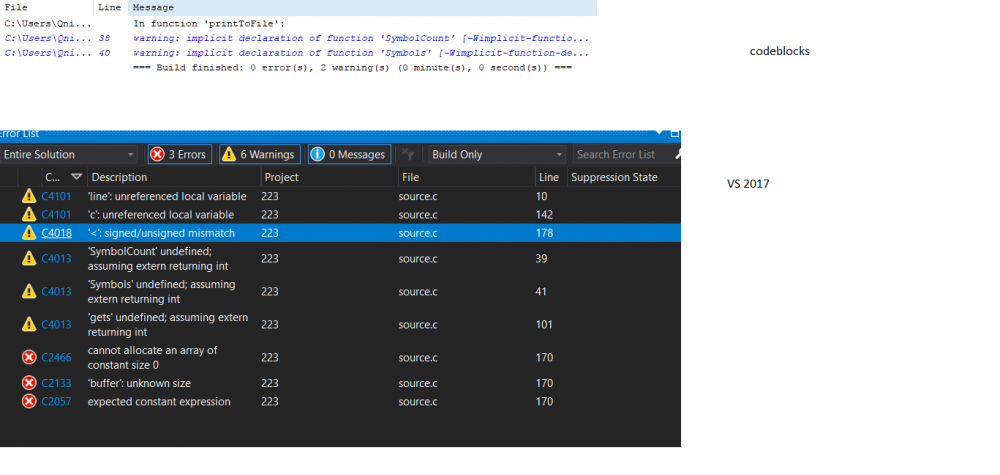Click warning icon of 'line' unreferenced row
Viewport: 1000px width, 475px height.
click(29, 196)
